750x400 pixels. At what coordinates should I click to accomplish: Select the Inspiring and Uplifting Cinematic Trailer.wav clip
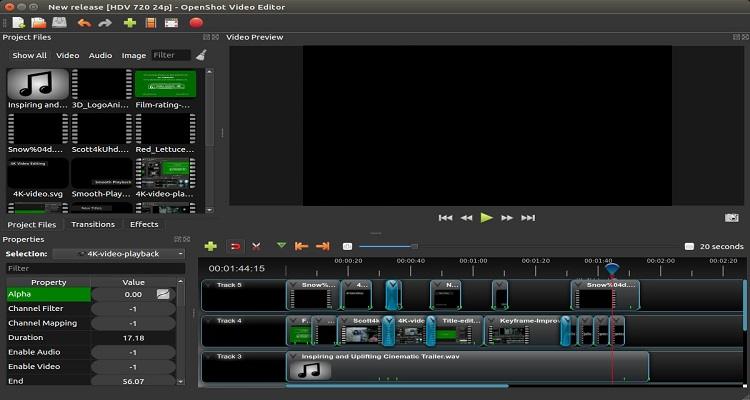pos(467,367)
